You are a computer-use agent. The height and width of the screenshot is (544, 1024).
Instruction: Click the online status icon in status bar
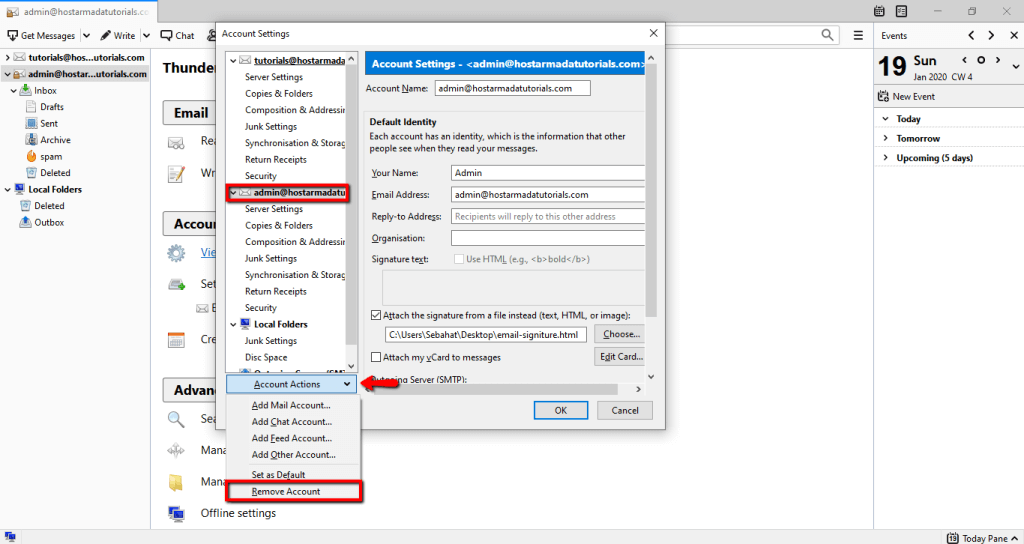coord(10,537)
